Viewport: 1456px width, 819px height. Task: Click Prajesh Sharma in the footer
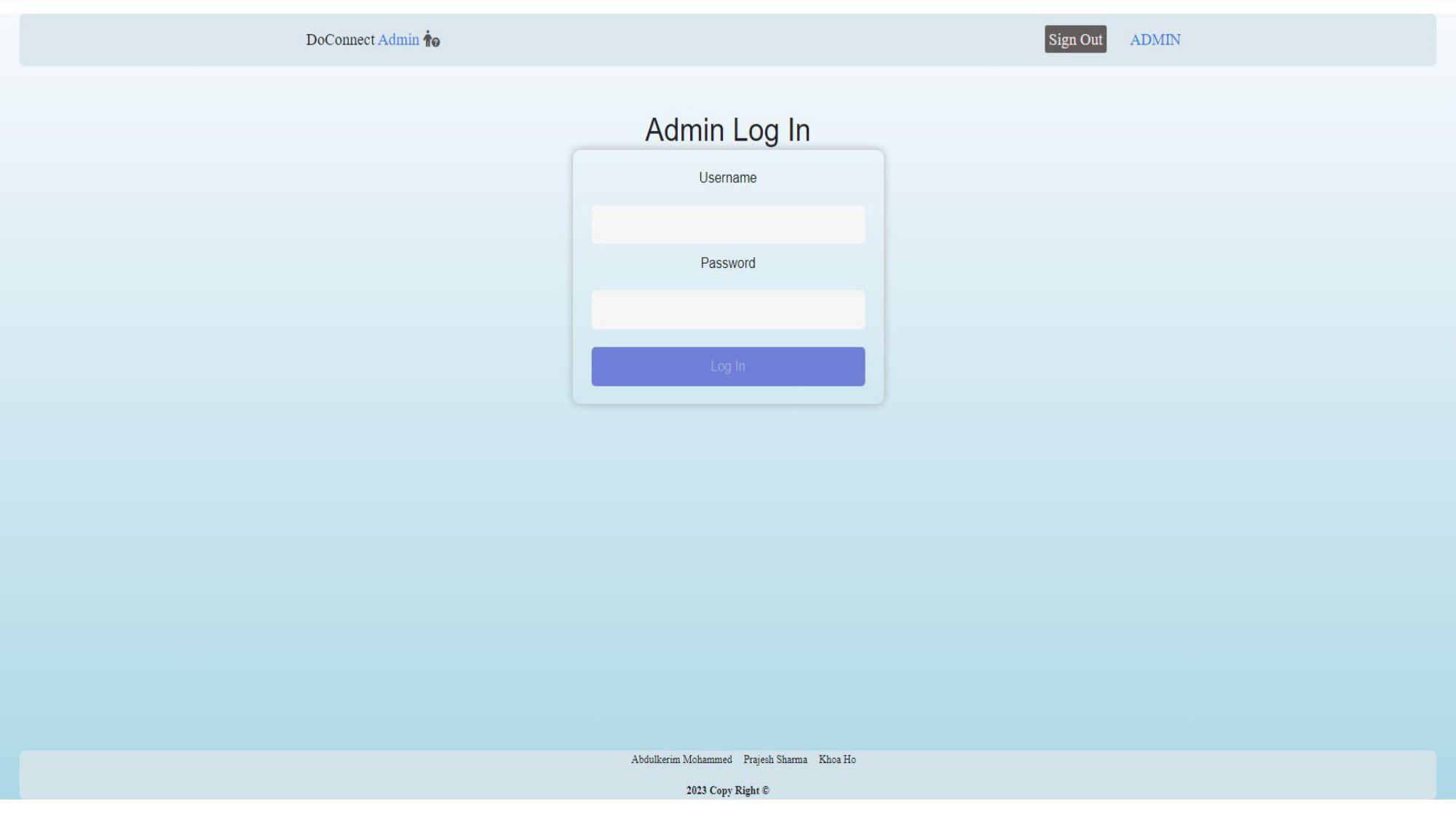775,759
